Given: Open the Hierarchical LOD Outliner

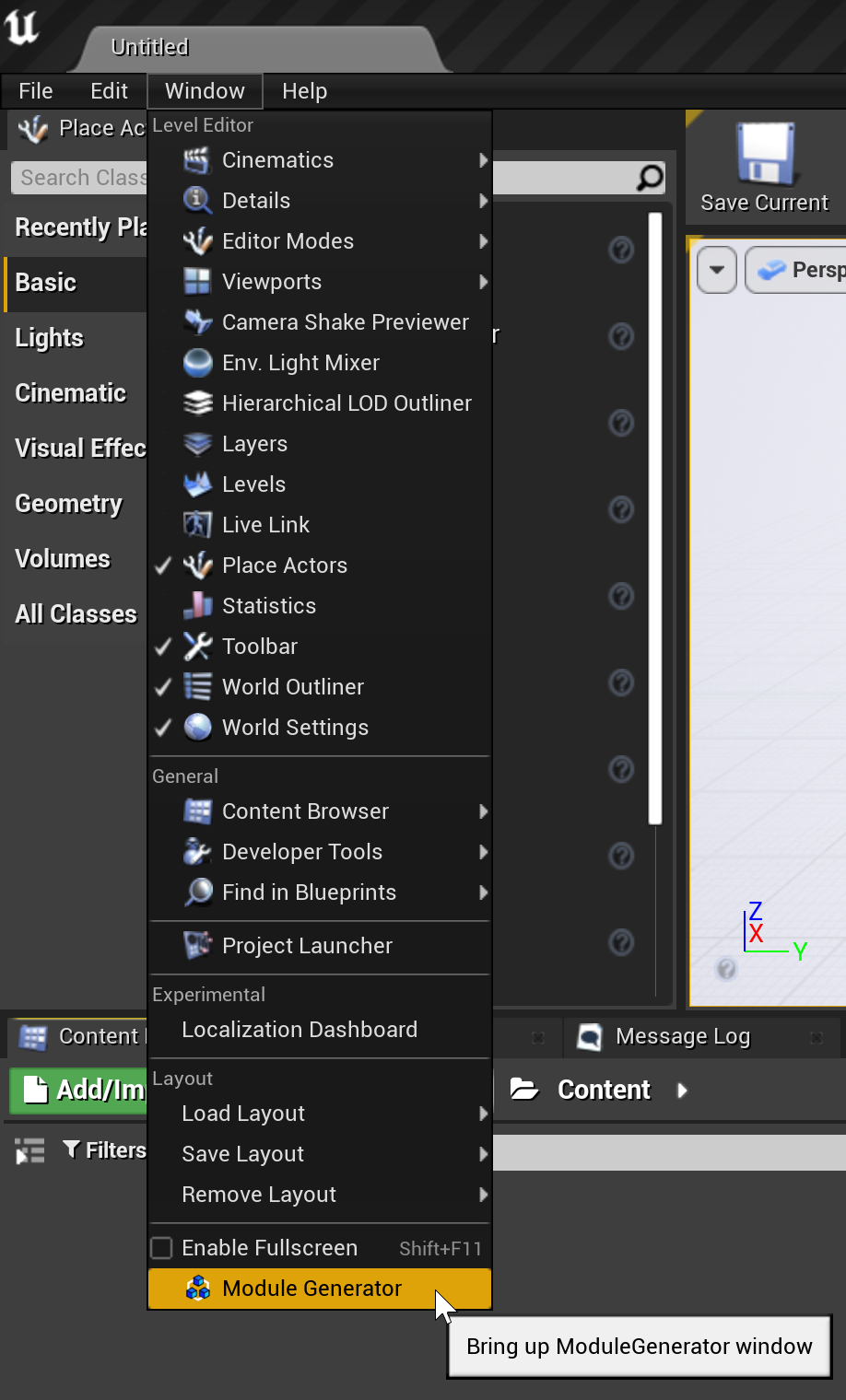Looking at the screenshot, I should (346, 402).
